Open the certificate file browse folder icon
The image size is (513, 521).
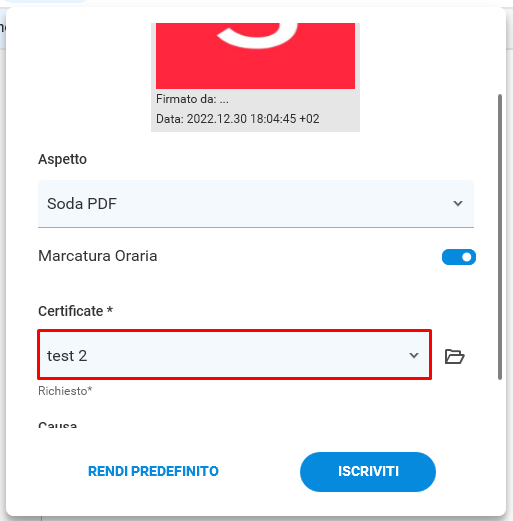455,356
